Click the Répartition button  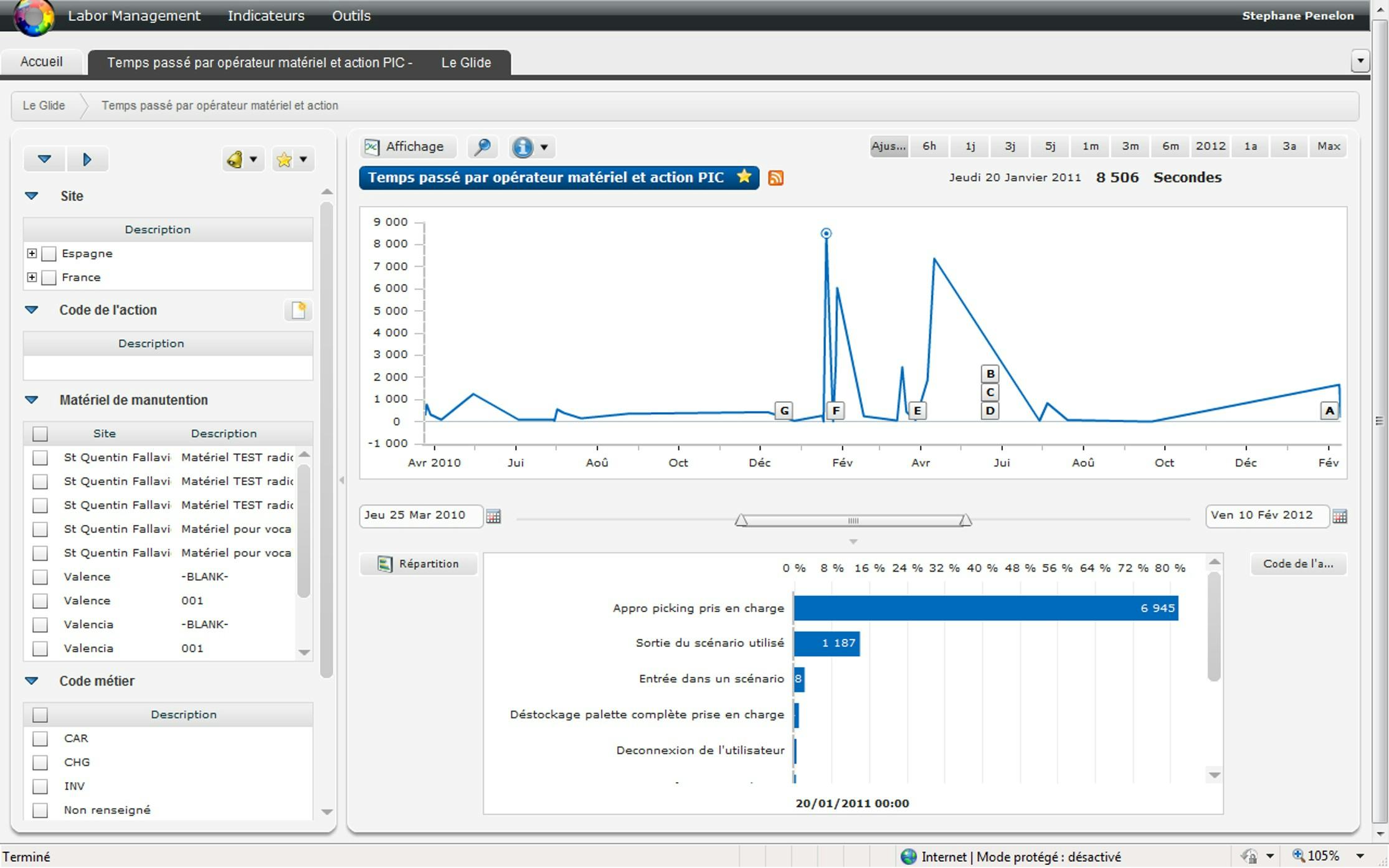419,564
